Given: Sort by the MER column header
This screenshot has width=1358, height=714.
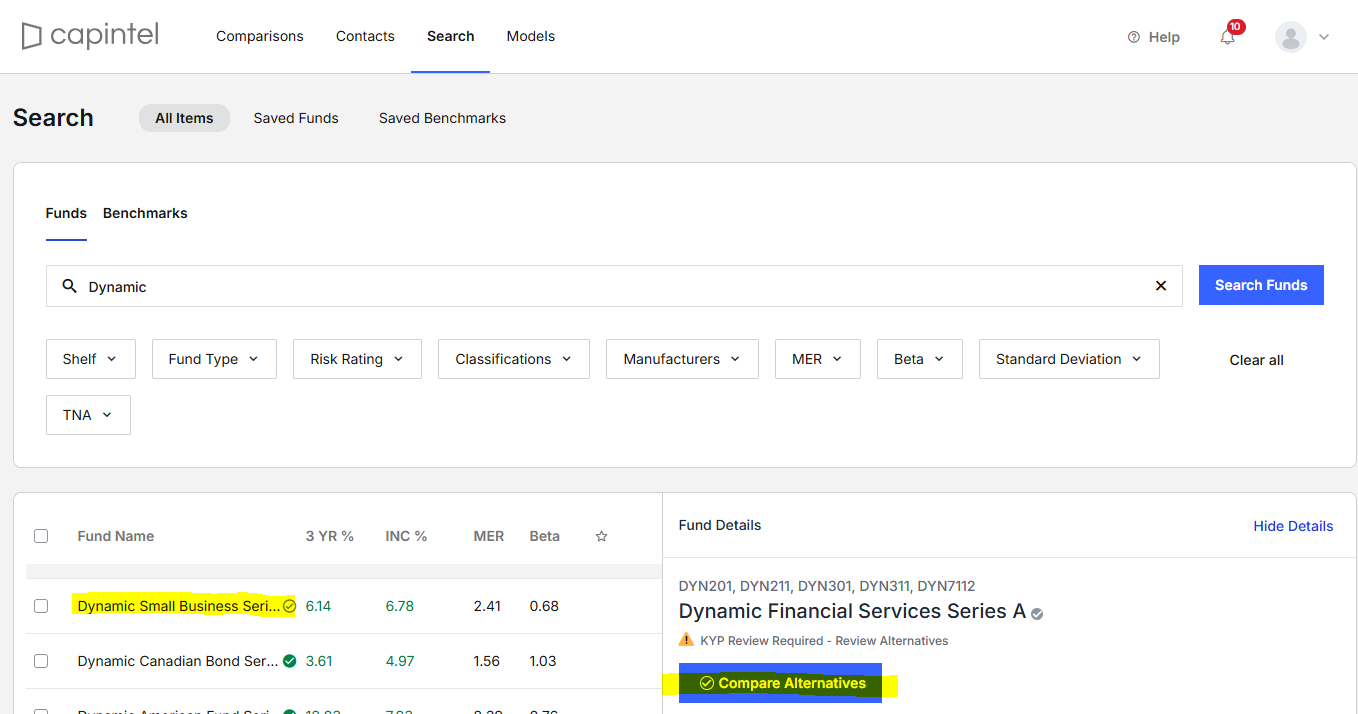Looking at the screenshot, I should (489, 536).
